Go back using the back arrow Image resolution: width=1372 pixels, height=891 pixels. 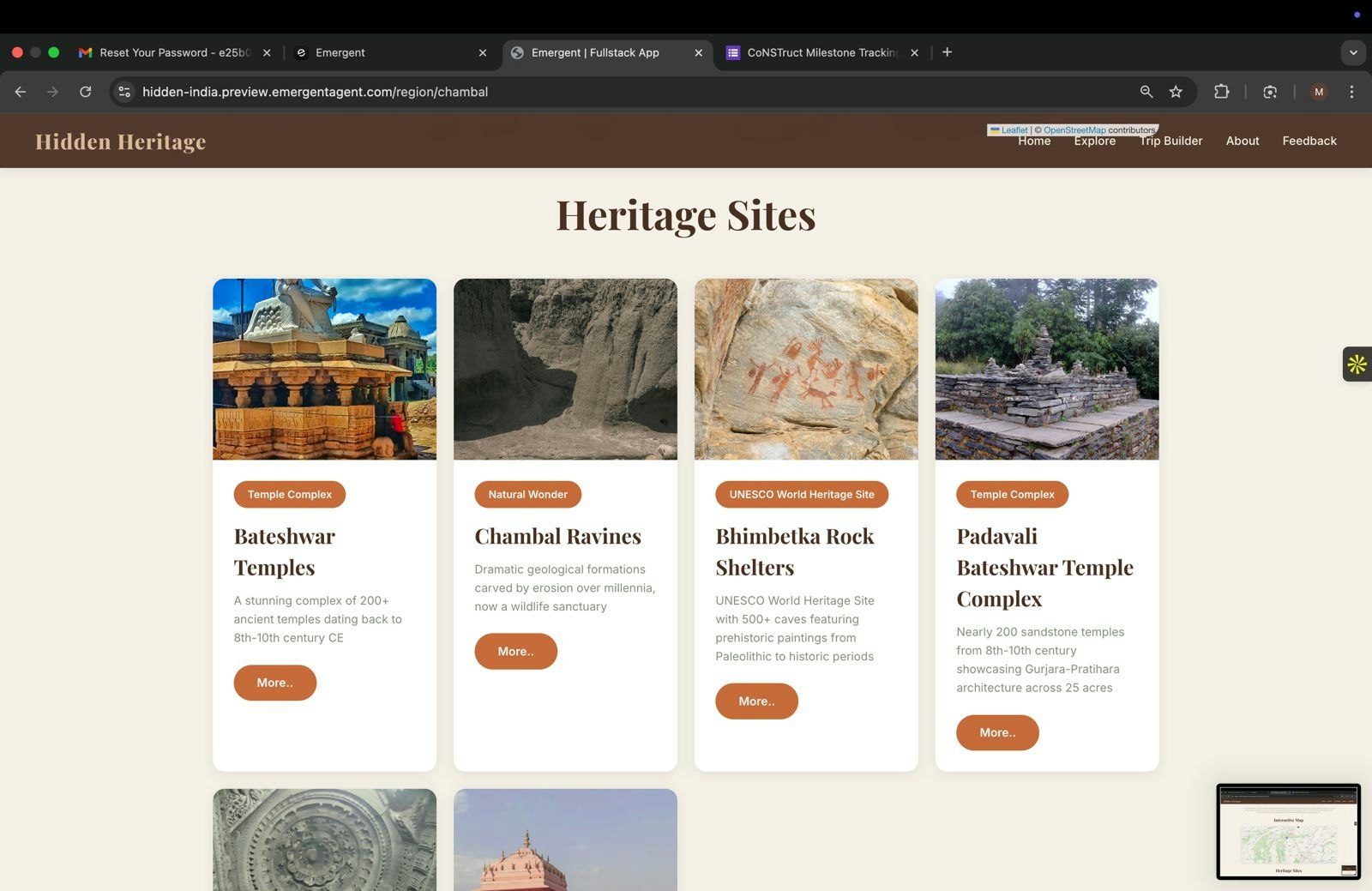(x=21, y=92)
